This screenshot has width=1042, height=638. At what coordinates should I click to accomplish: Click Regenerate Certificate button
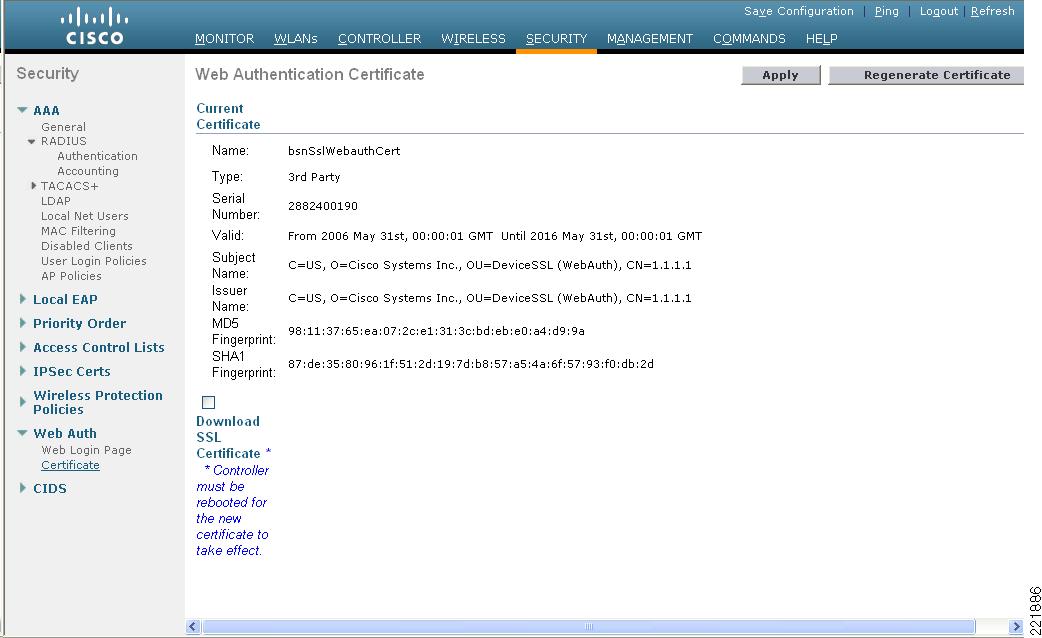point(928,75)
